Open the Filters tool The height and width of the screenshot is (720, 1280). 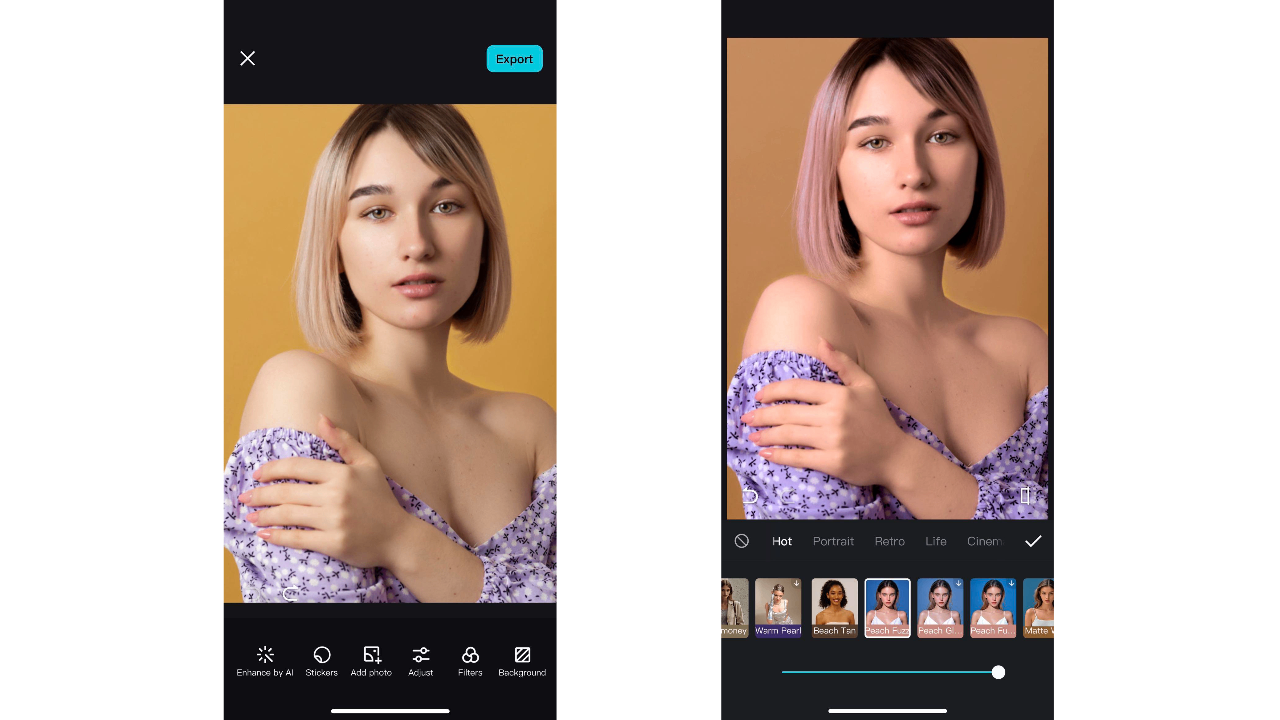pos(470,661)
